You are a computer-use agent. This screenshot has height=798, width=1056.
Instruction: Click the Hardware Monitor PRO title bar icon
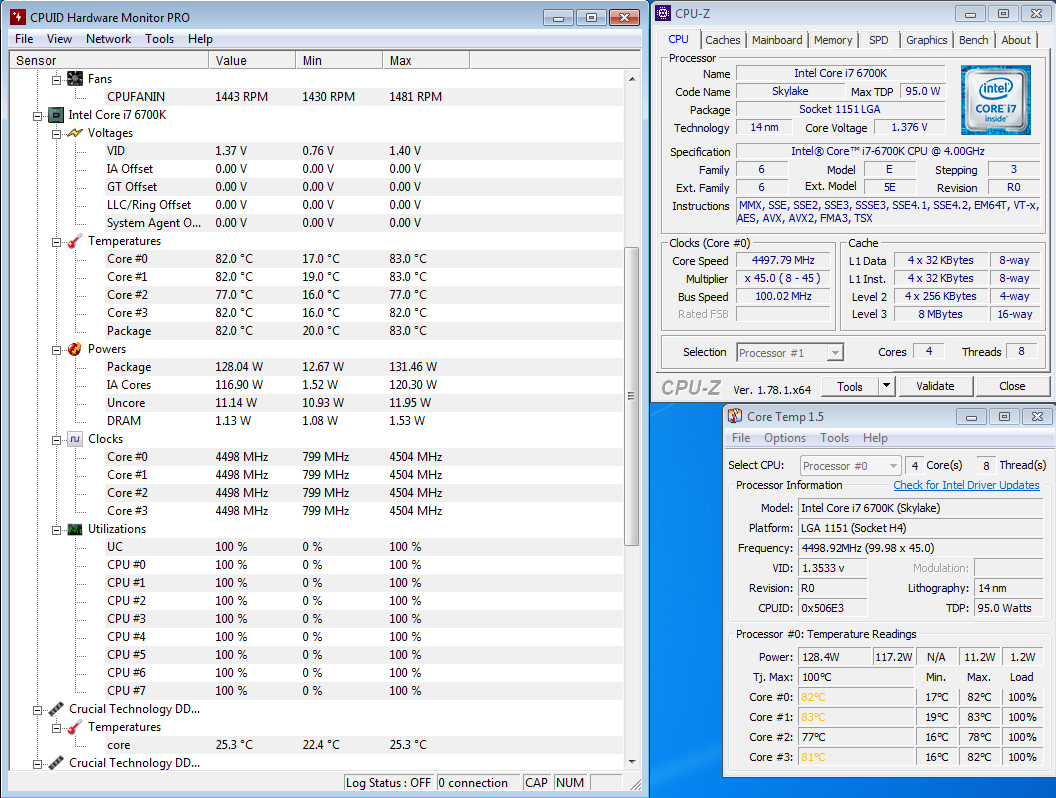pyautogui.click(x=18, y=18)
